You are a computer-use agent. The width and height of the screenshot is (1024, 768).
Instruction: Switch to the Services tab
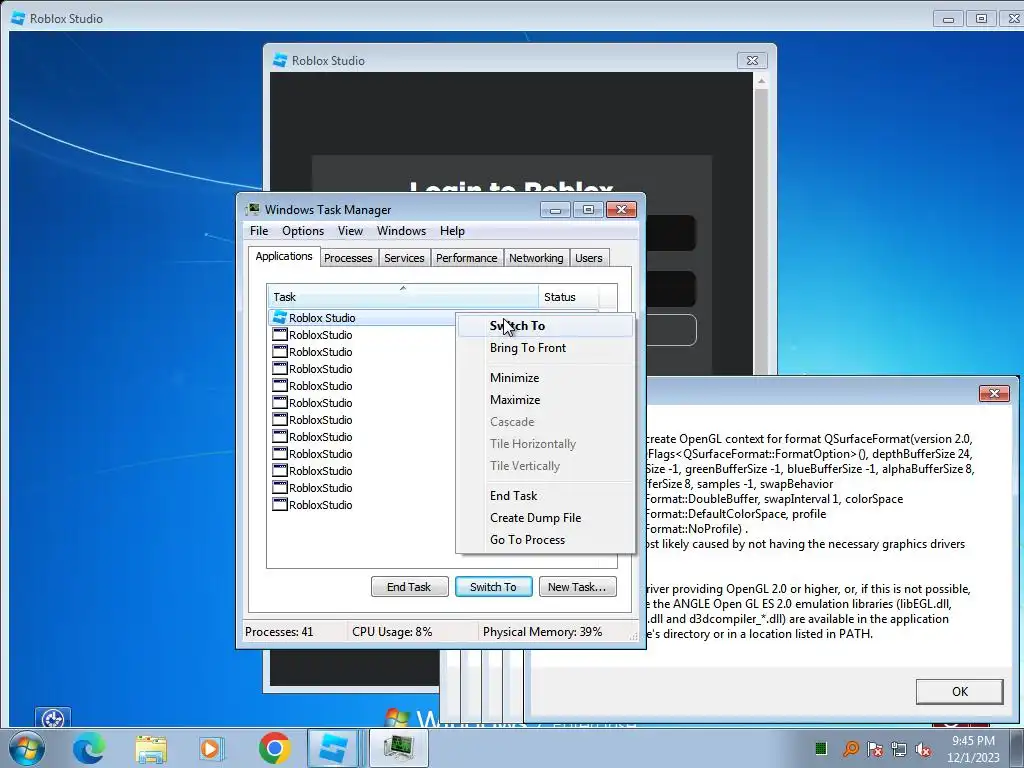404,258
